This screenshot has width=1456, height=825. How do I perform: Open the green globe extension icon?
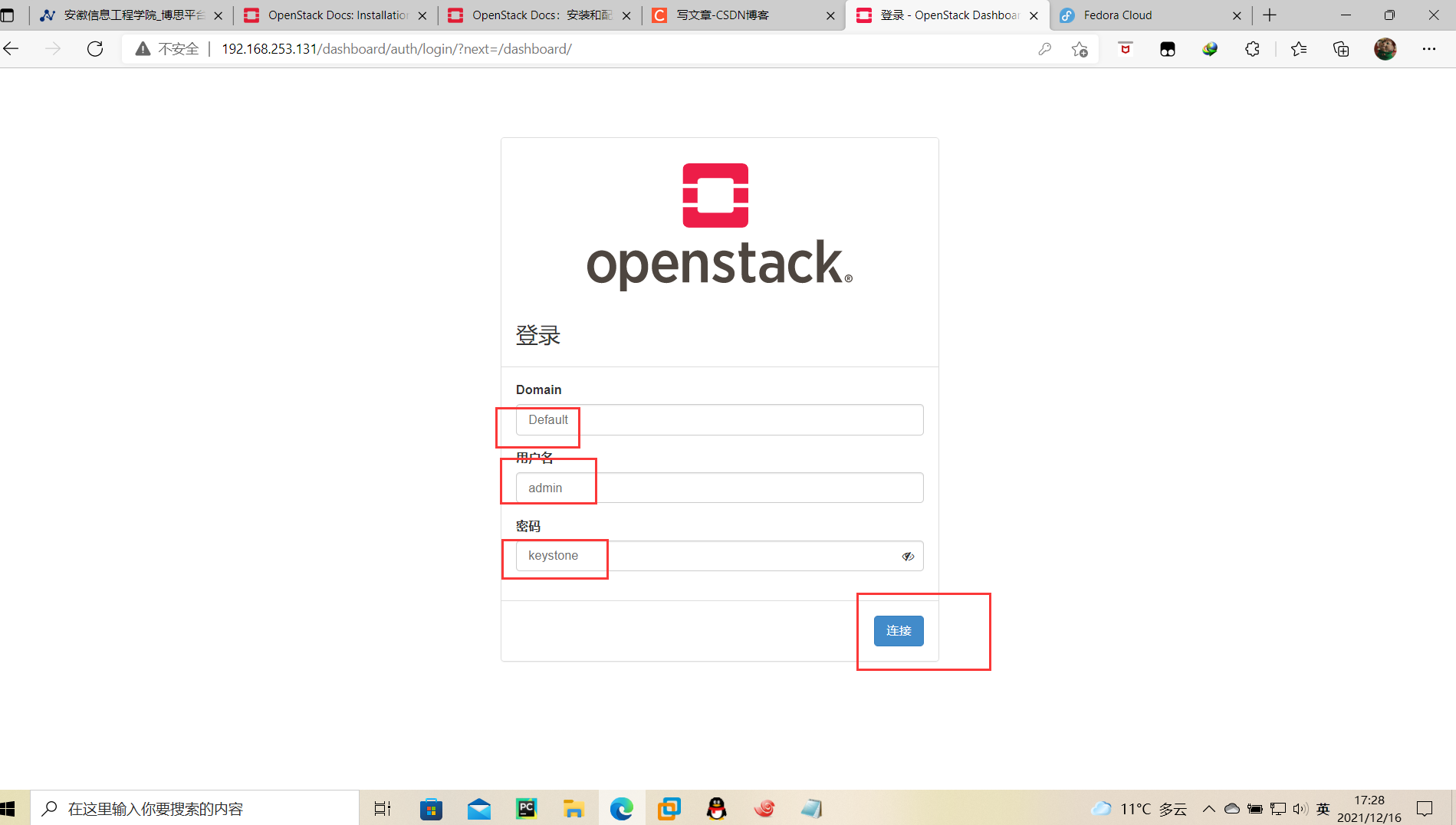click(x=1210, y=49)
